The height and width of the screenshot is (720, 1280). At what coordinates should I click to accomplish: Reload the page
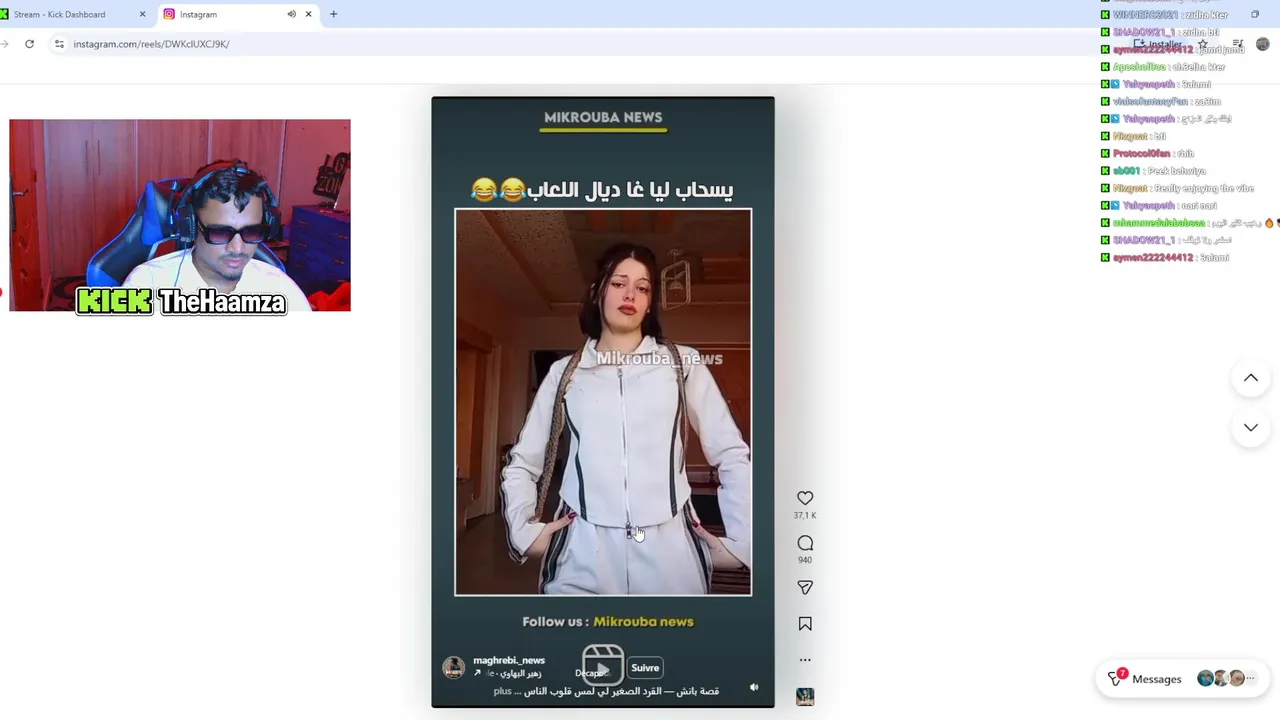[x=29, y=44]
